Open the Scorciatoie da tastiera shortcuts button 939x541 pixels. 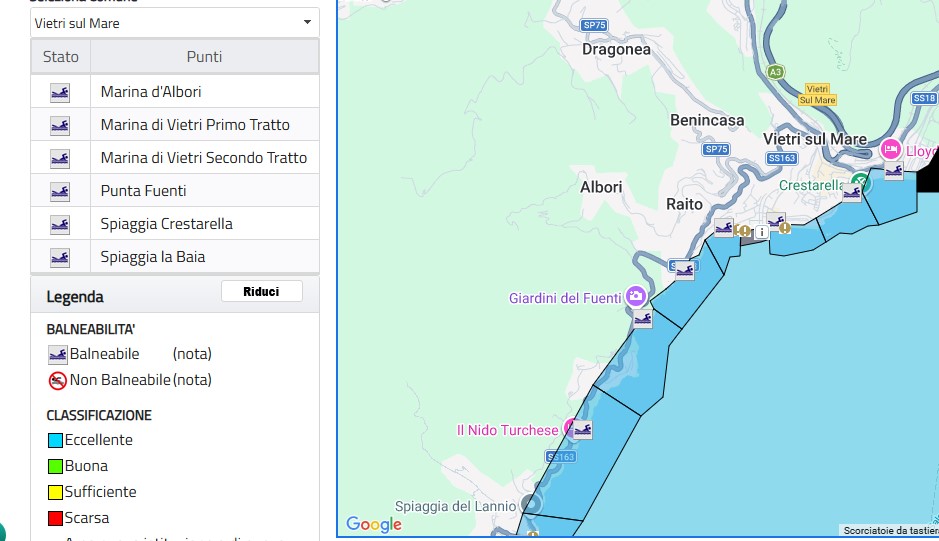tap(890, 530)
